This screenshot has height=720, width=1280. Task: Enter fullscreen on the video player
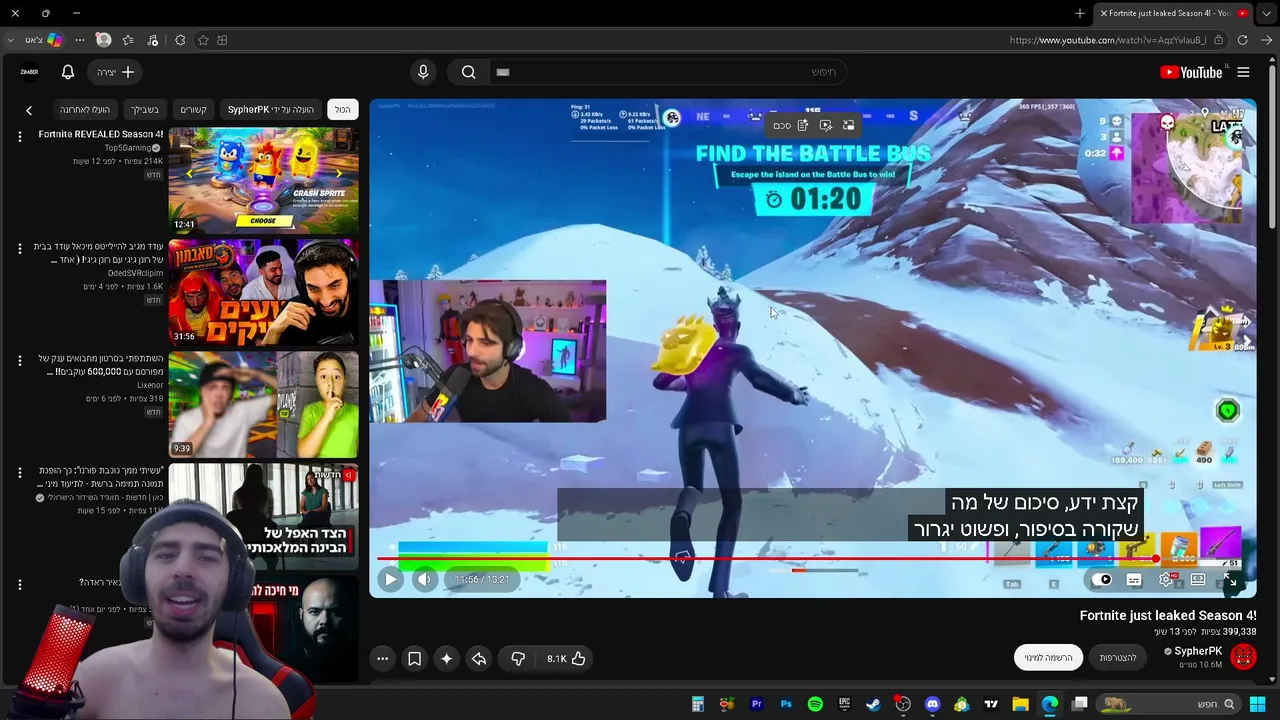[1230, 579]
